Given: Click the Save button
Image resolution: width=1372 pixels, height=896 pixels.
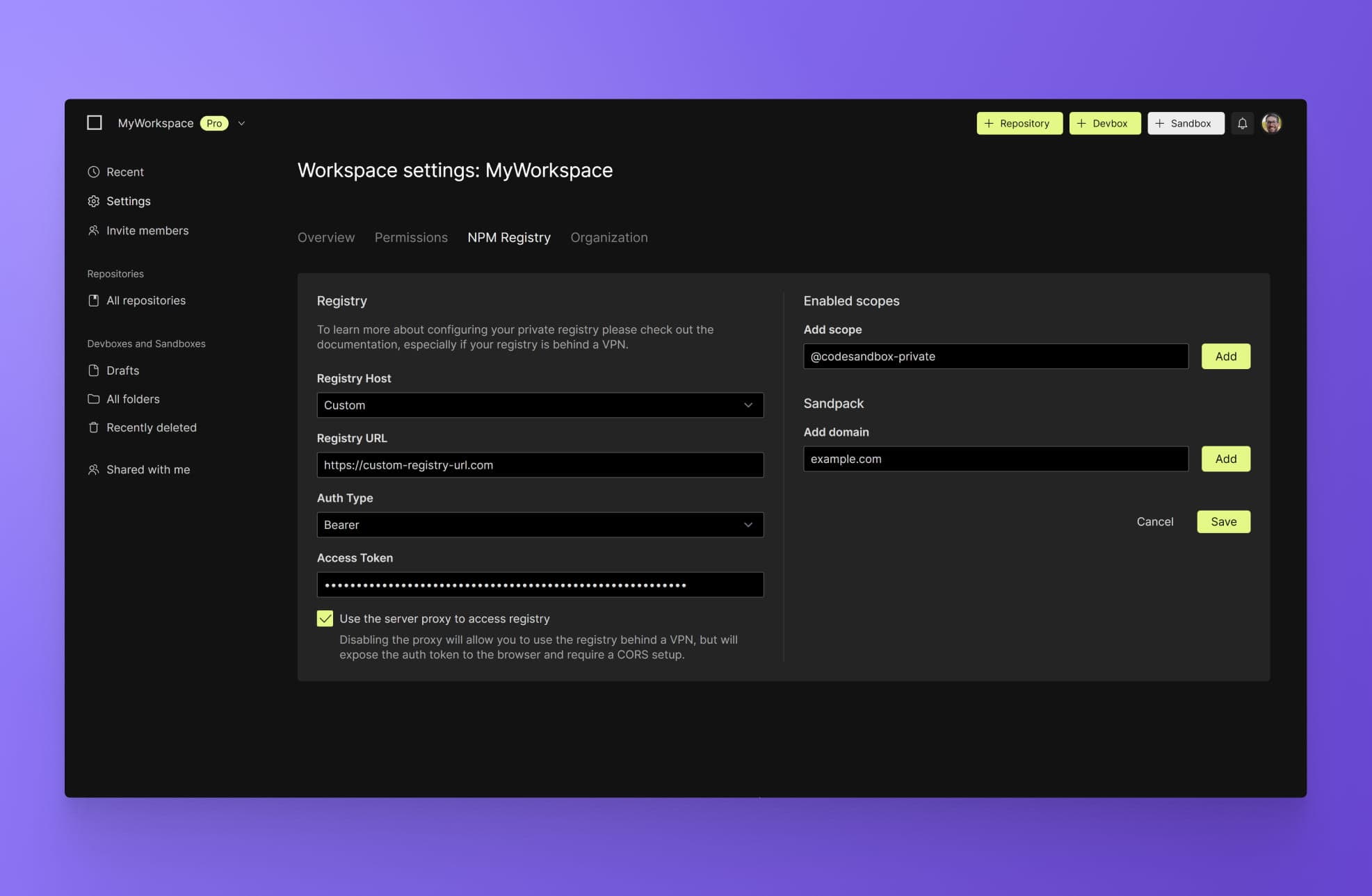Looking at the screenshot, I should tap(1223, 521).
